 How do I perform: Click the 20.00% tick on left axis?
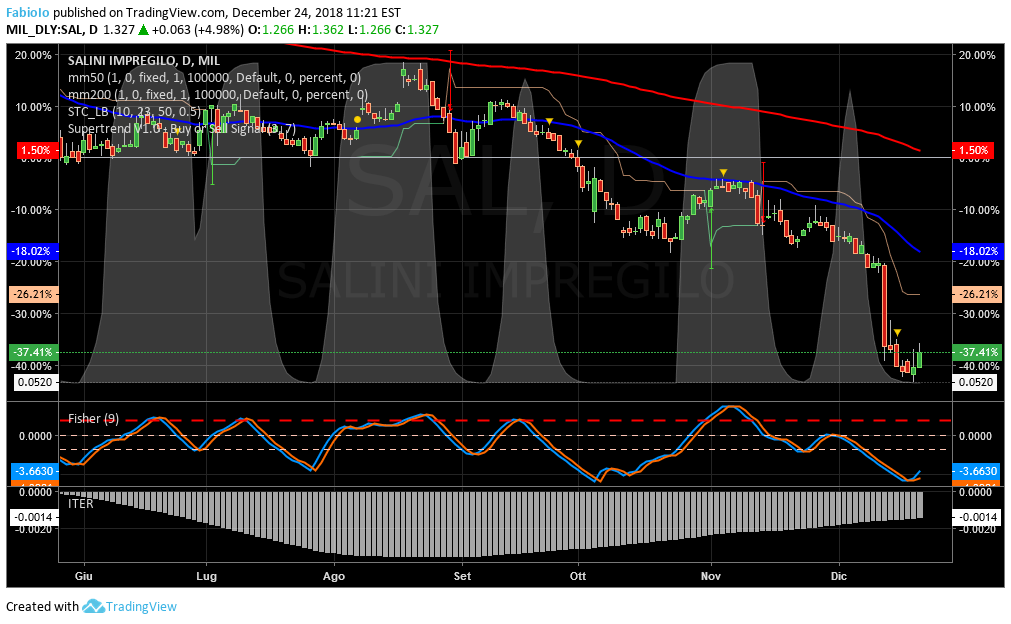pyautogui.click(x=34, y=55)
